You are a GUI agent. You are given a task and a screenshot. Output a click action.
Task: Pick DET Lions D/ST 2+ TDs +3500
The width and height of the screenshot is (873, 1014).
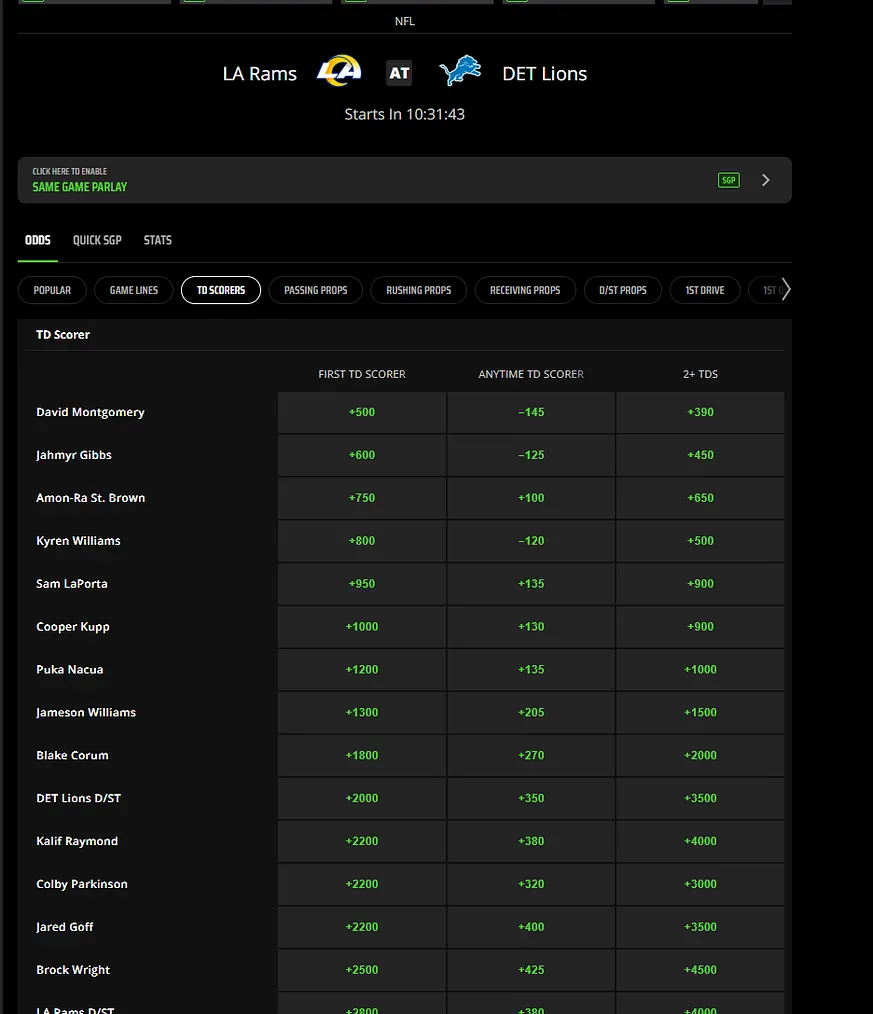coord(700,799)
